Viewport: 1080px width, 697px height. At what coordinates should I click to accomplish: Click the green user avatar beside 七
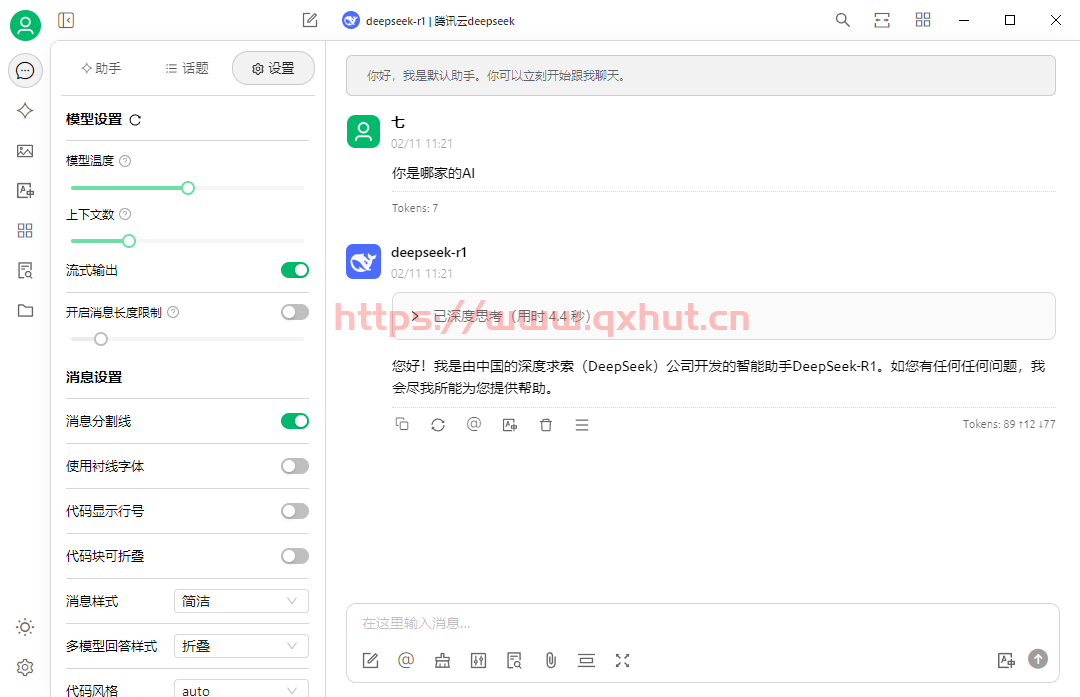[363, 132]
